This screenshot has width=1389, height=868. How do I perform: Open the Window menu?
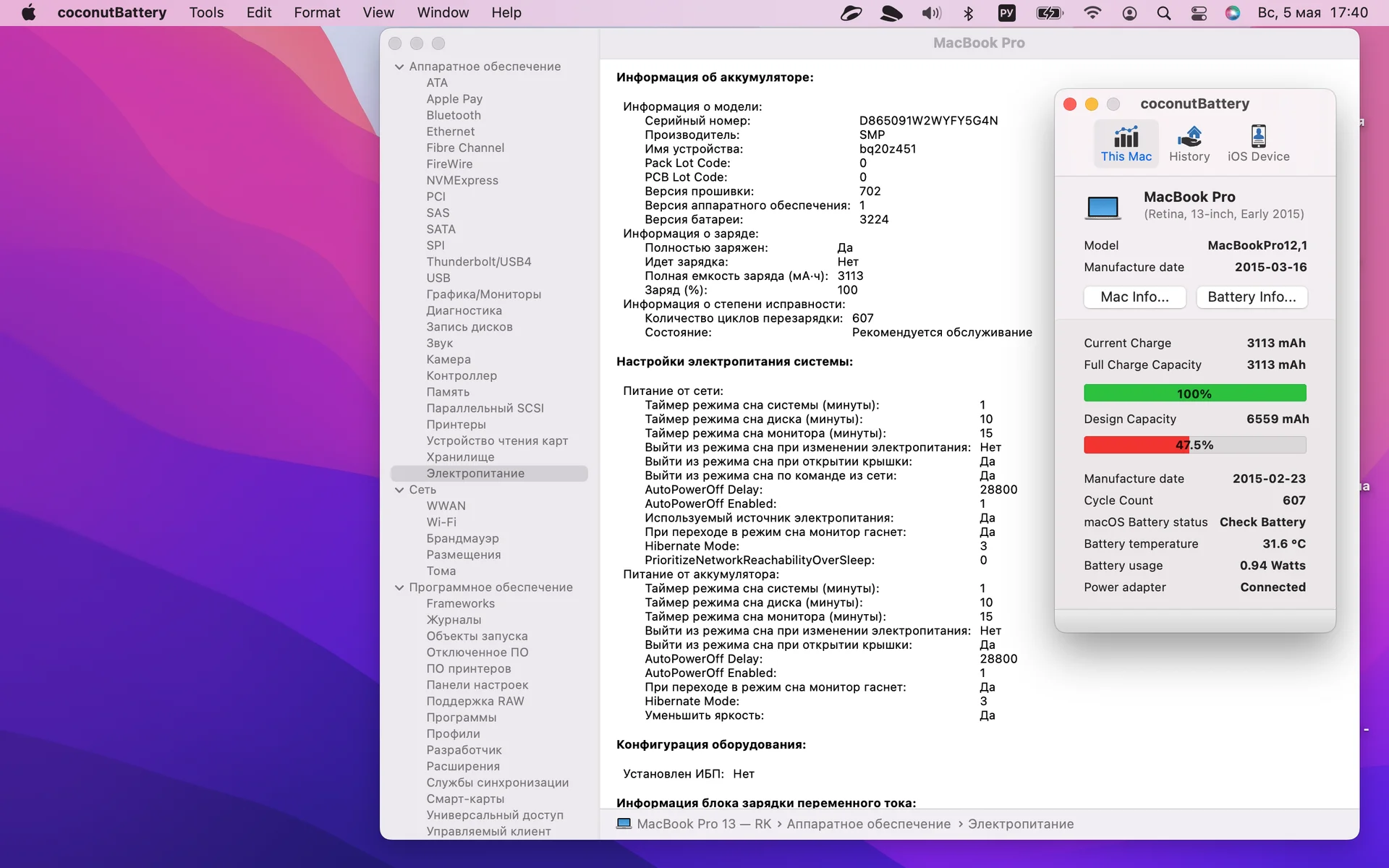coord(443,12)
